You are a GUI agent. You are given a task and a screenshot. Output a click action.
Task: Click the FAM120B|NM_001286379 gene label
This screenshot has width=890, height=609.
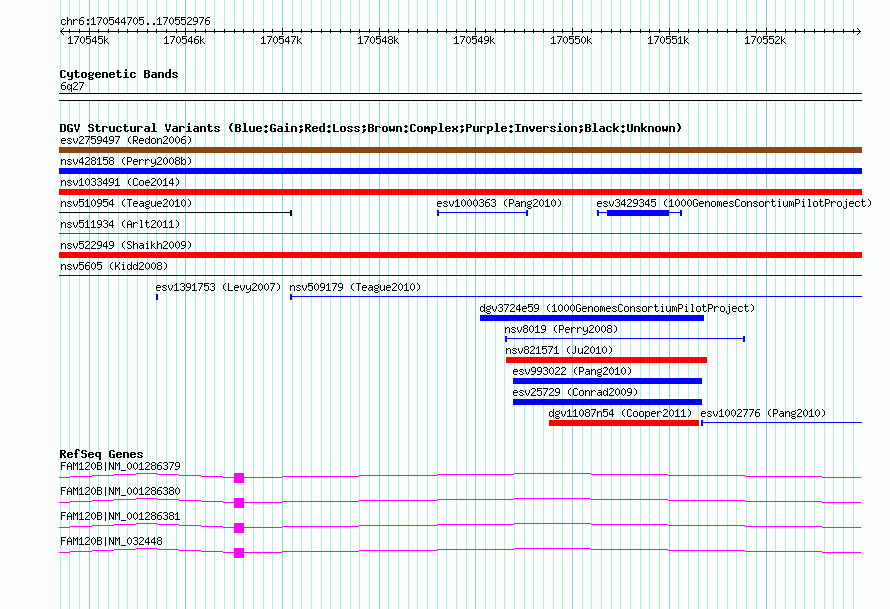click(120, 467)
